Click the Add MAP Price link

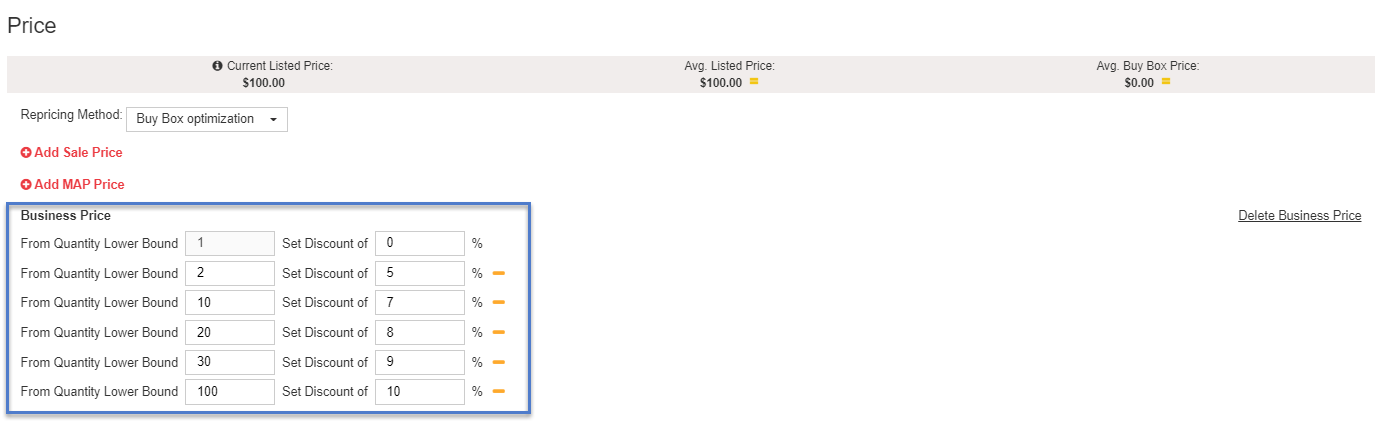pos(73,185)
